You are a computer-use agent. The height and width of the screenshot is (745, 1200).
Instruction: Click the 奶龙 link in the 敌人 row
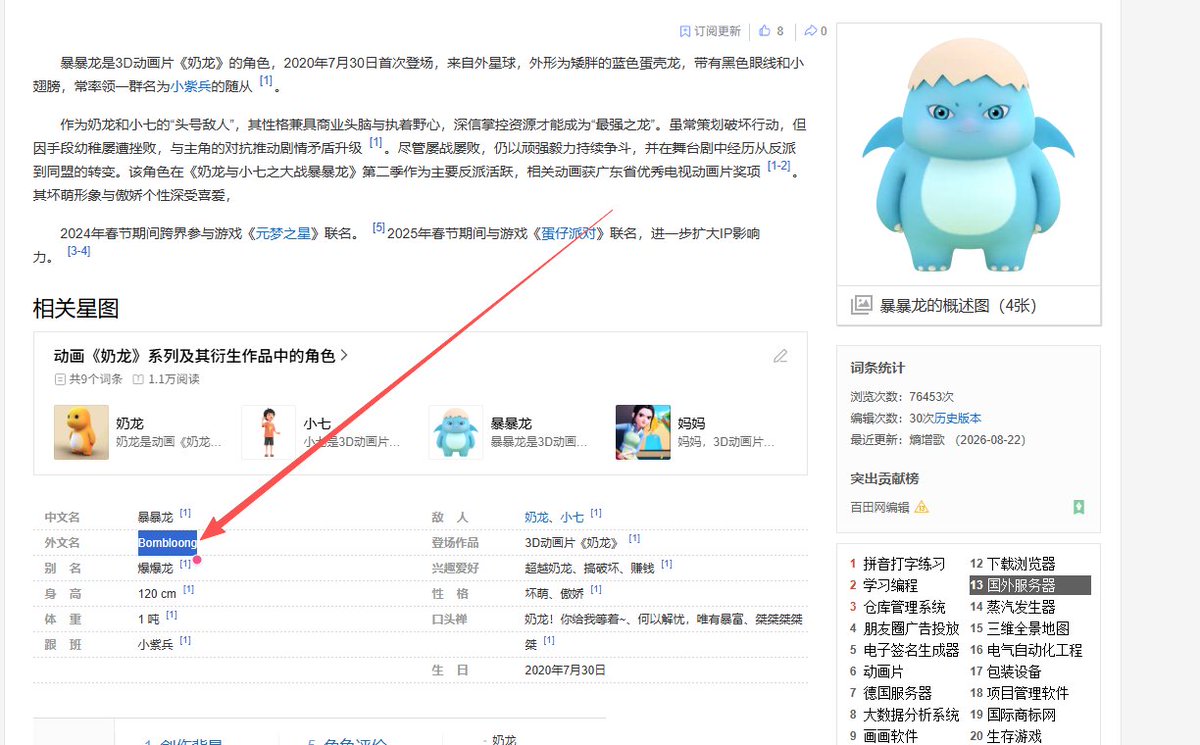pyautogui.click(x=538, y=517)
